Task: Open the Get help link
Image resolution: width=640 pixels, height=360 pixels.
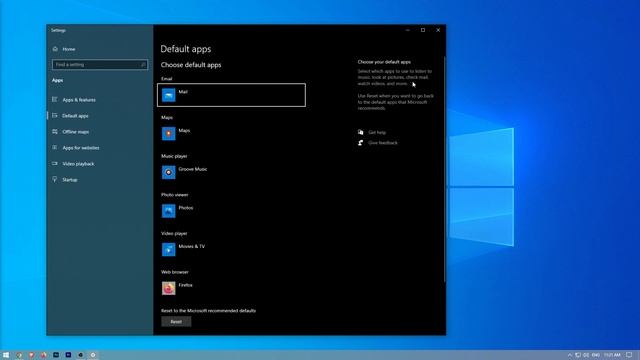Action: tap(377, 132)
